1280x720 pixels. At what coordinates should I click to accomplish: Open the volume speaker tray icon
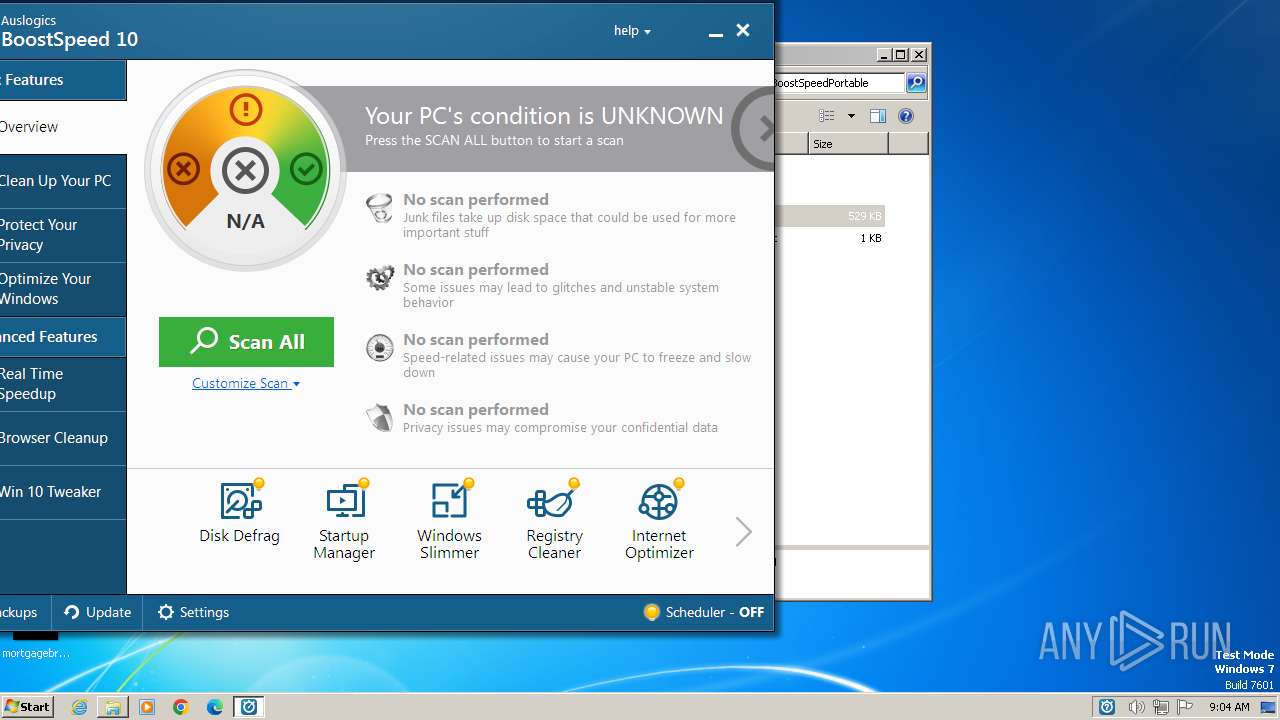1137,707
